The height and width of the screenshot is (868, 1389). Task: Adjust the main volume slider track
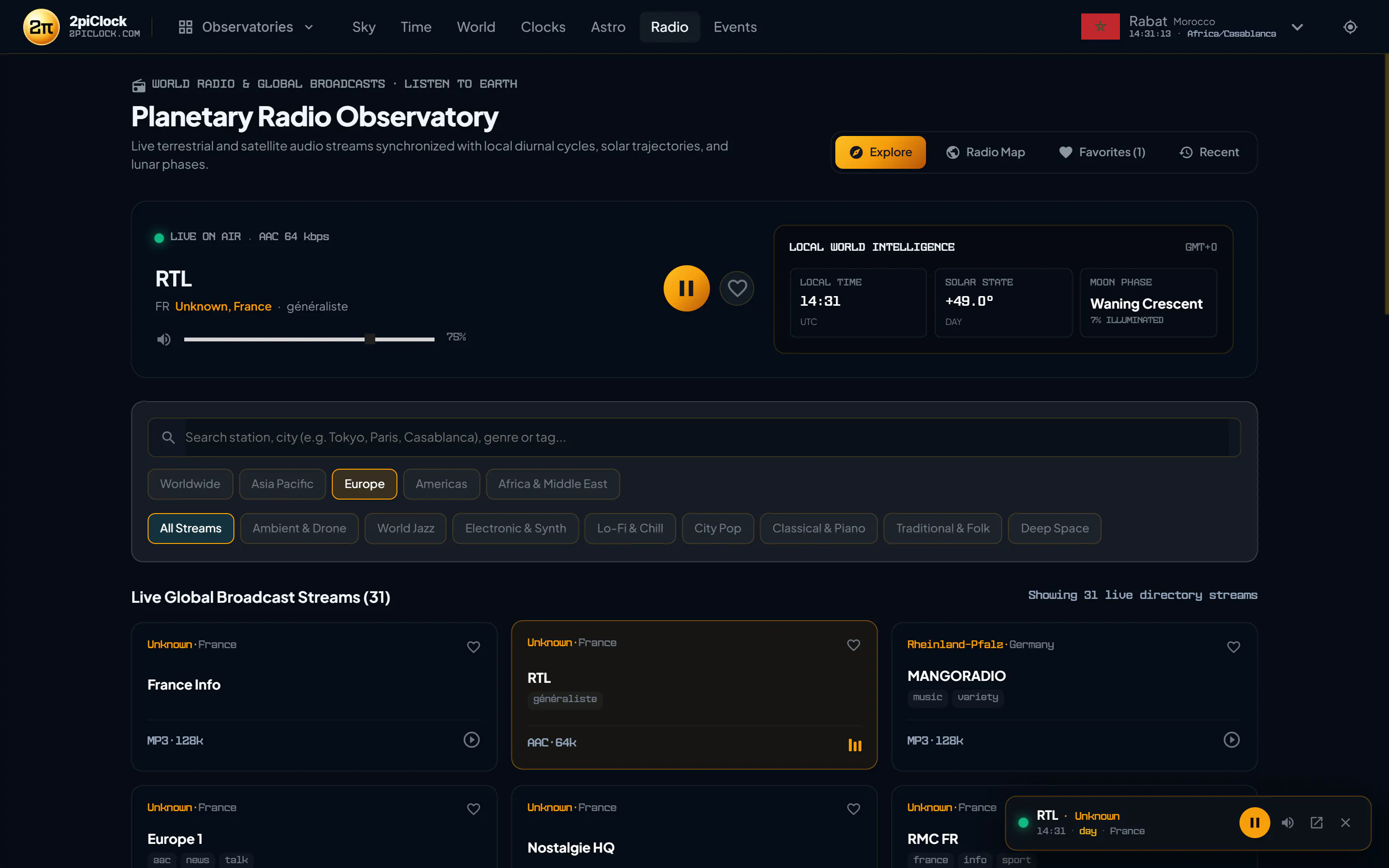click(x=309, y=339)
